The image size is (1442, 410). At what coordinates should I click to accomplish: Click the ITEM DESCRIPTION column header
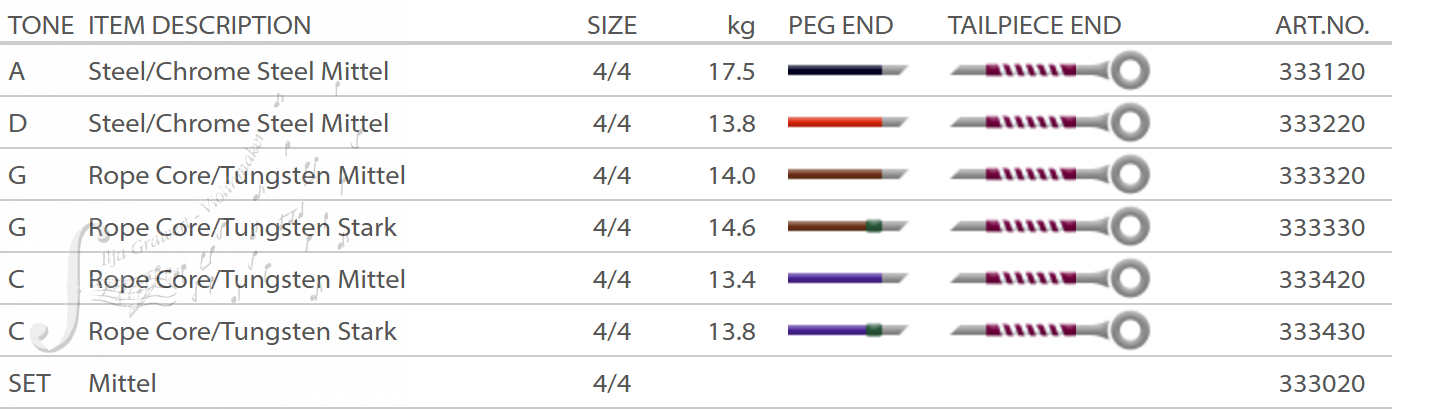(x=200, y=25)
